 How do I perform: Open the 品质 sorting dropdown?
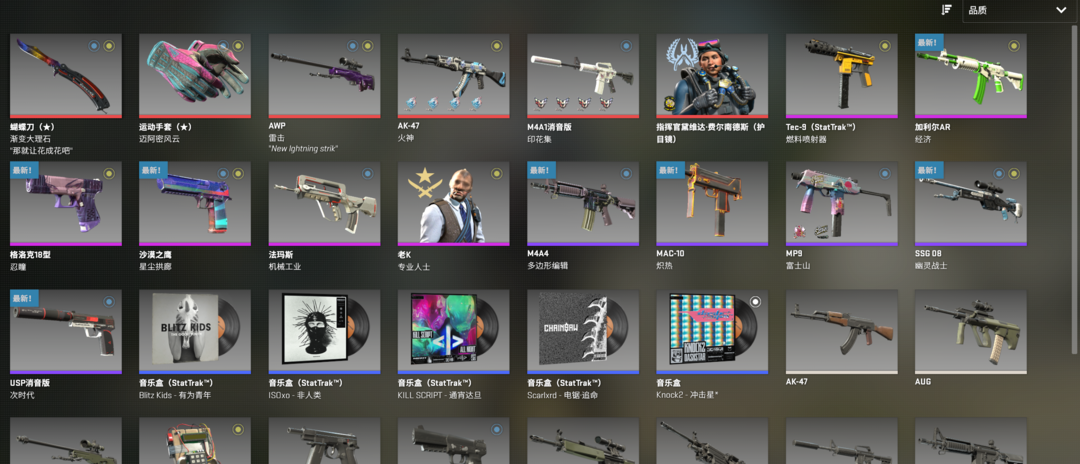(1018, 10)
